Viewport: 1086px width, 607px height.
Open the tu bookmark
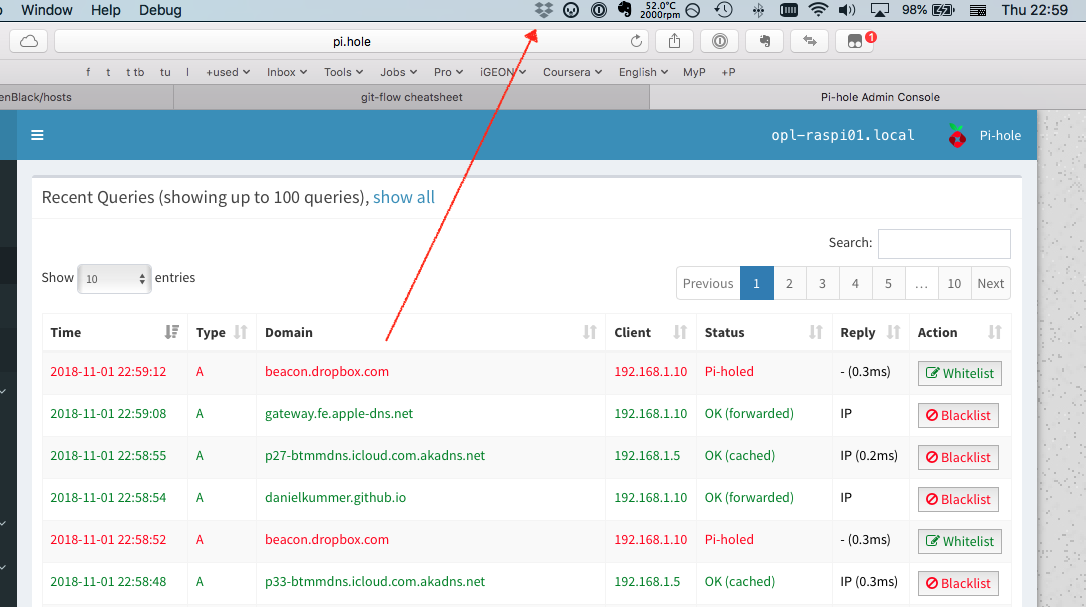165,72
